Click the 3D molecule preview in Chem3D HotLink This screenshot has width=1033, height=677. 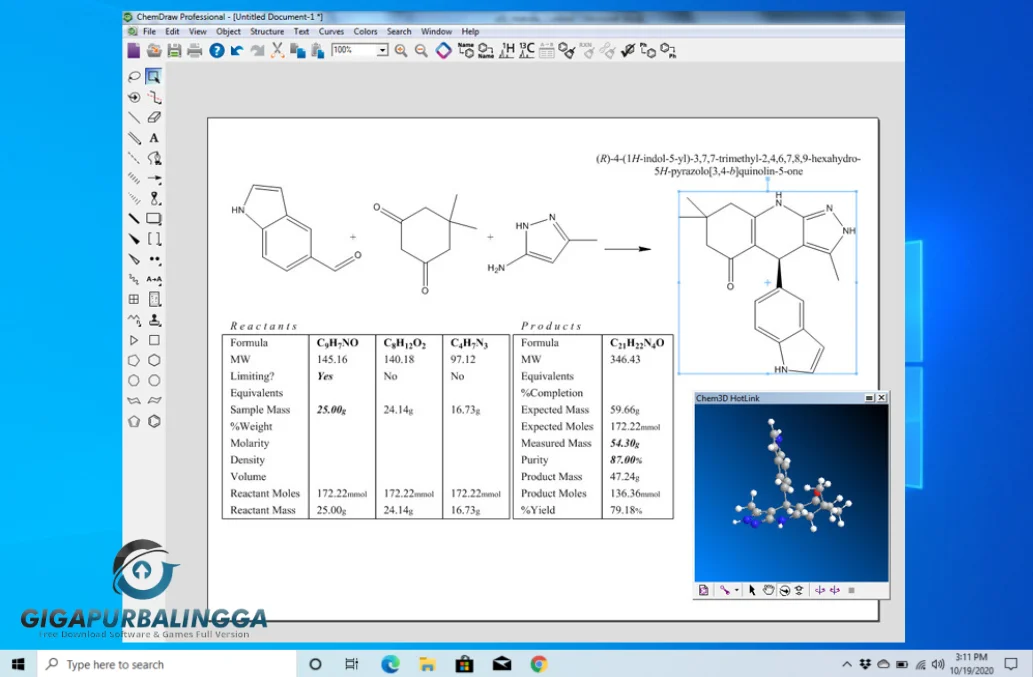[x=791, y=493]
